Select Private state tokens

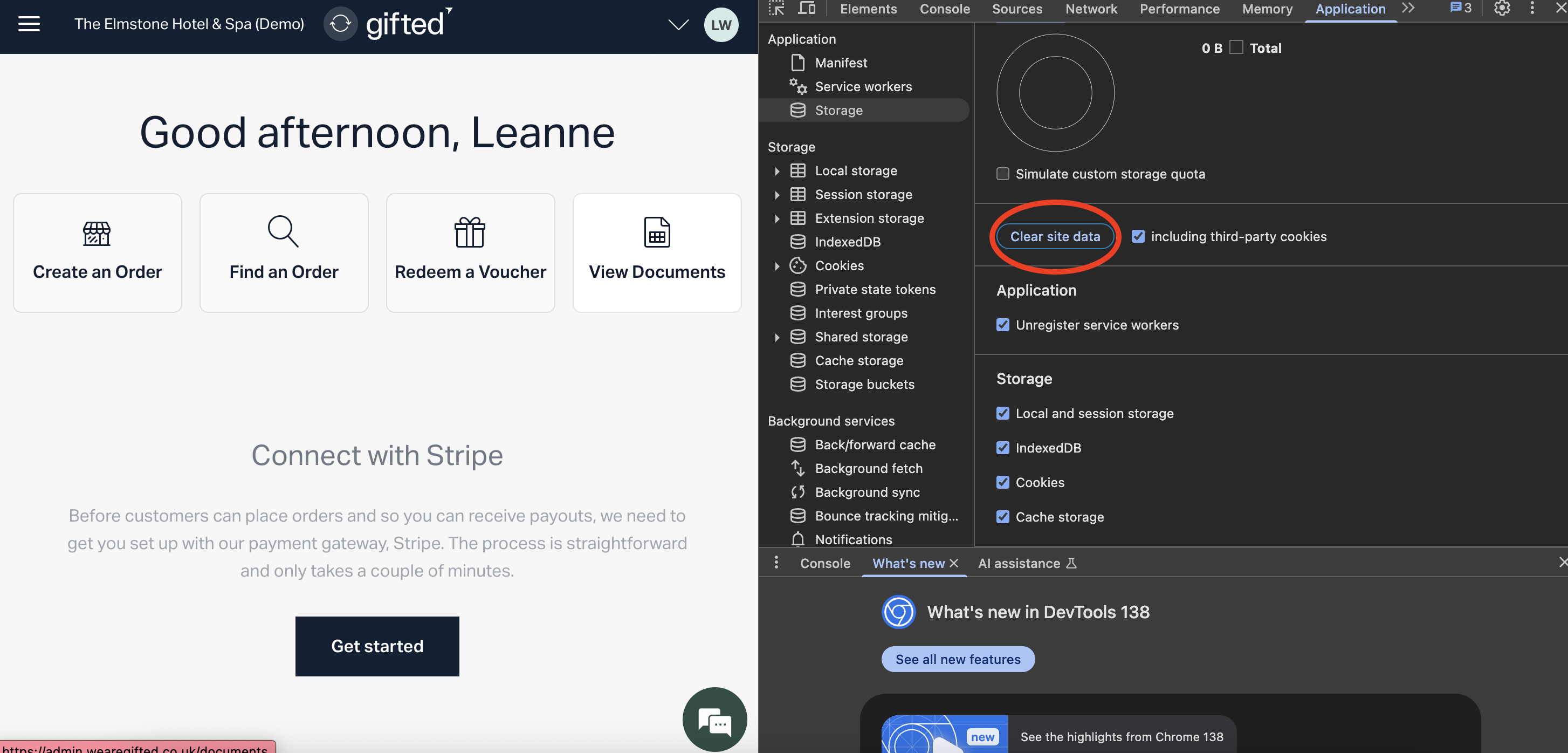click(875, 289)
